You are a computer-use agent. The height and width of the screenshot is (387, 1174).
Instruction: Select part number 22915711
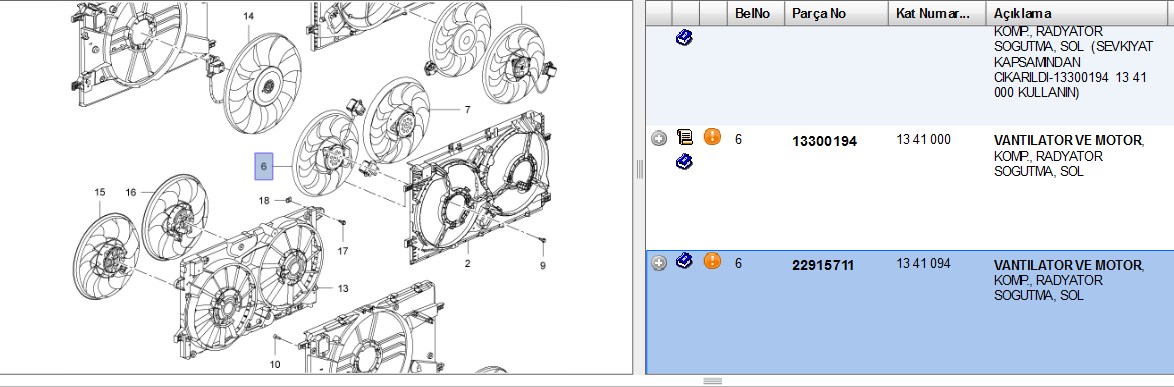pyautogui.click(x=823, y=266)
